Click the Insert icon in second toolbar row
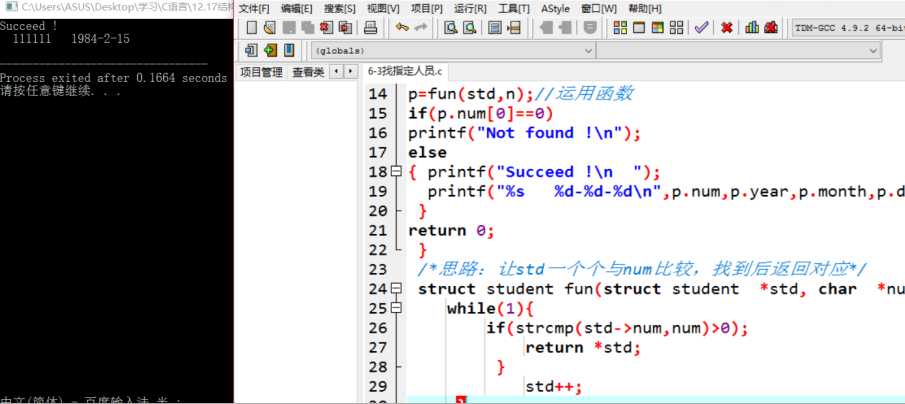The height and width of the screenshot is (404, 905). (251, 50)
